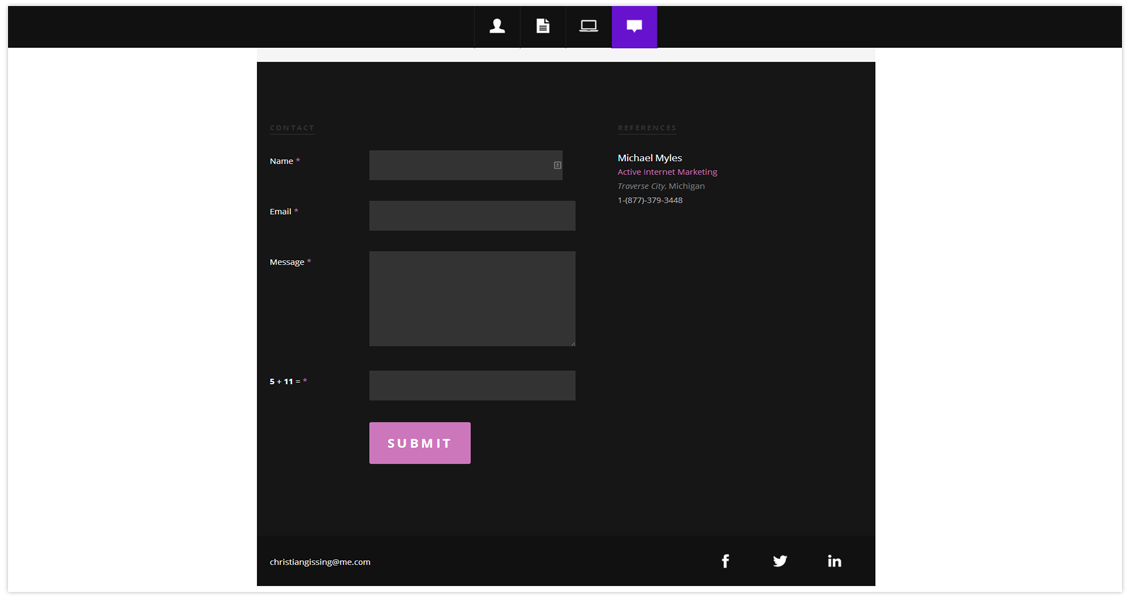Click the christiangissing@me.com email address
The image size is (1130, 600).
click(320, 562)
